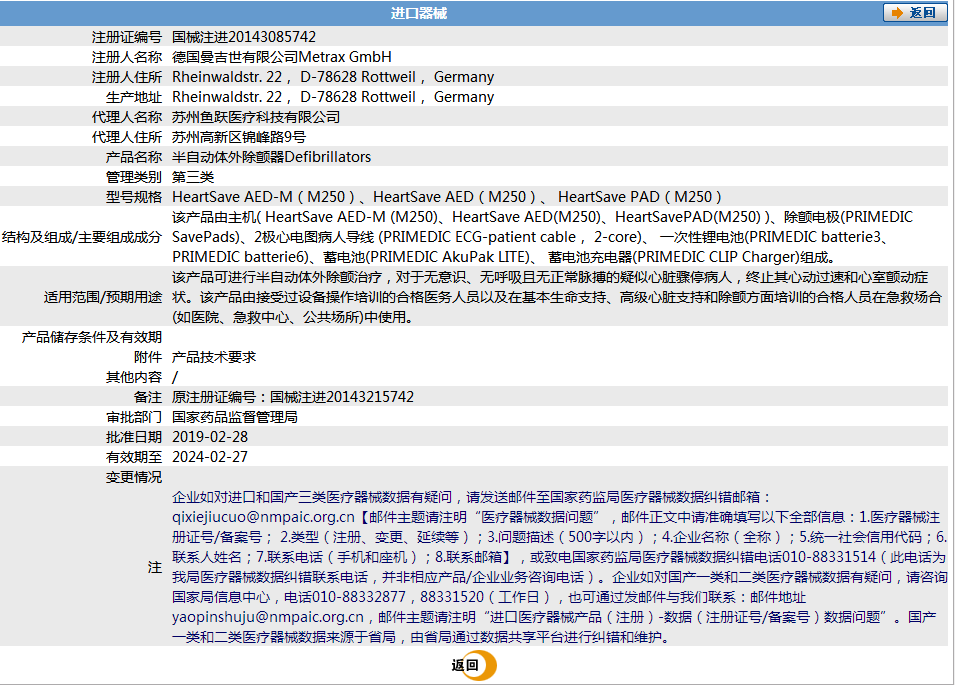This screenshot has width=955, height=685.
Task: Click the 代理人名称 field label
Action: pyautogui.click(x=127, y=118)
